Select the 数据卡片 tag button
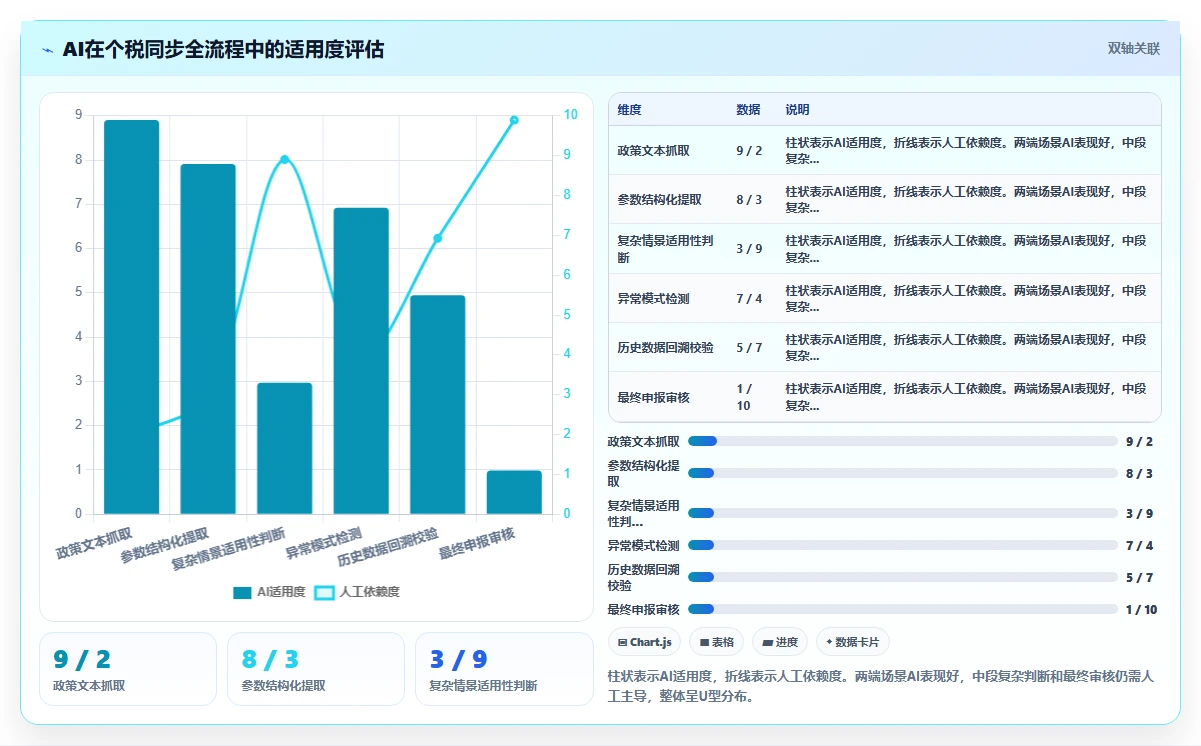 click(x=853, y=642)
